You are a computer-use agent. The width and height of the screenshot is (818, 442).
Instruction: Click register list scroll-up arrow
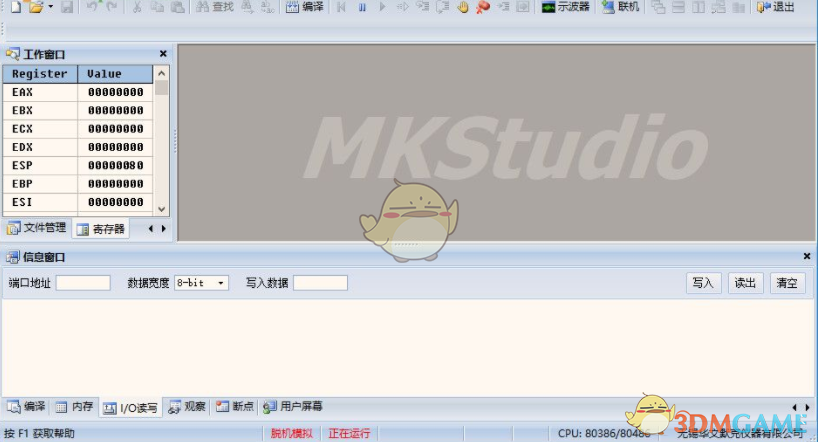coord(161,73)
